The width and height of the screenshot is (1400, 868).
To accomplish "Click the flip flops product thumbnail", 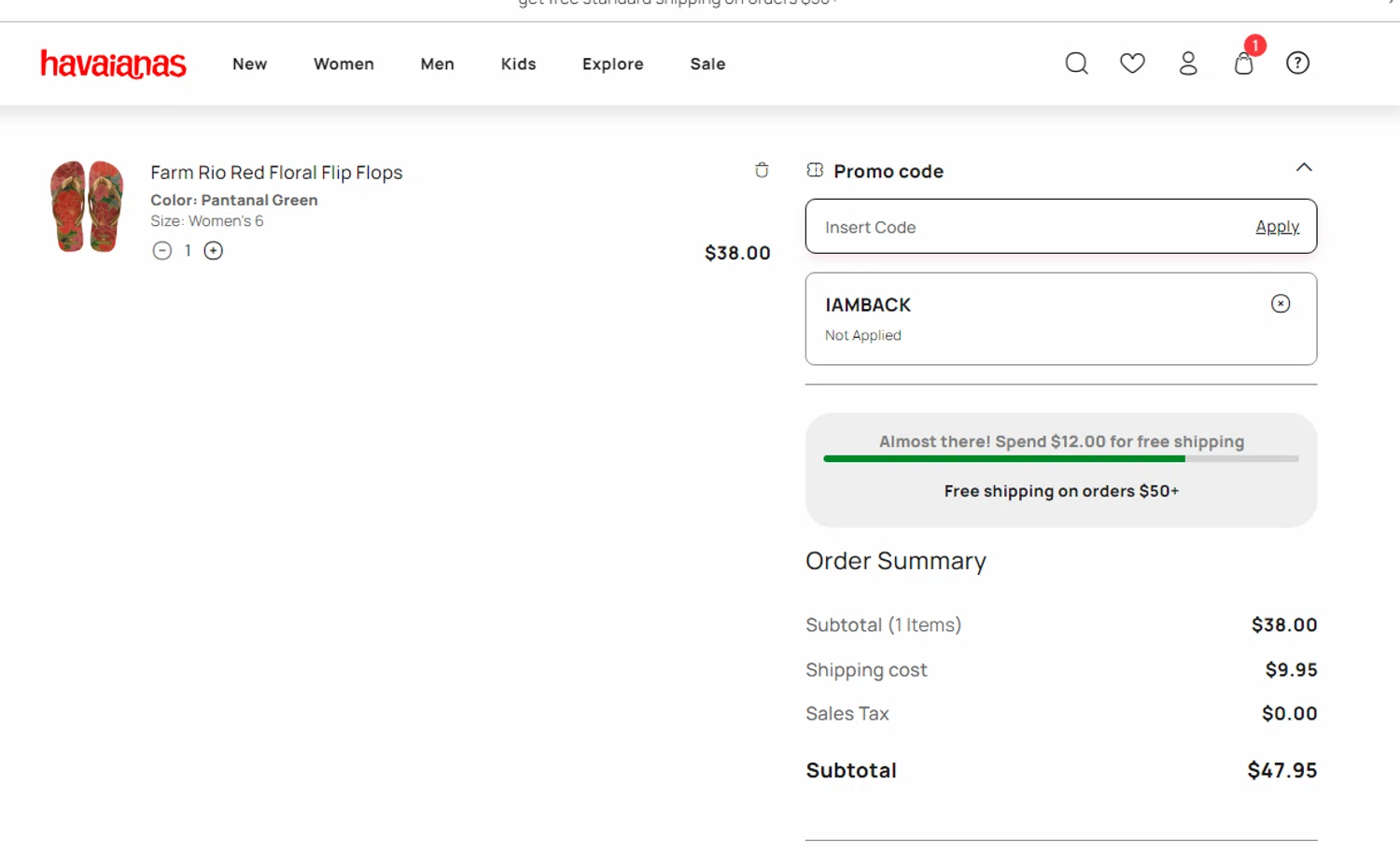I will tap(87, 206).
